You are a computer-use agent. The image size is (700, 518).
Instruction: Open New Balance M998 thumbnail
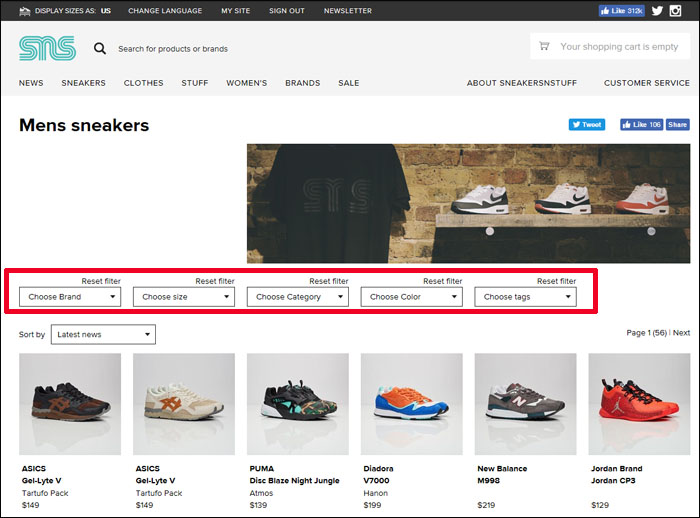525,404
